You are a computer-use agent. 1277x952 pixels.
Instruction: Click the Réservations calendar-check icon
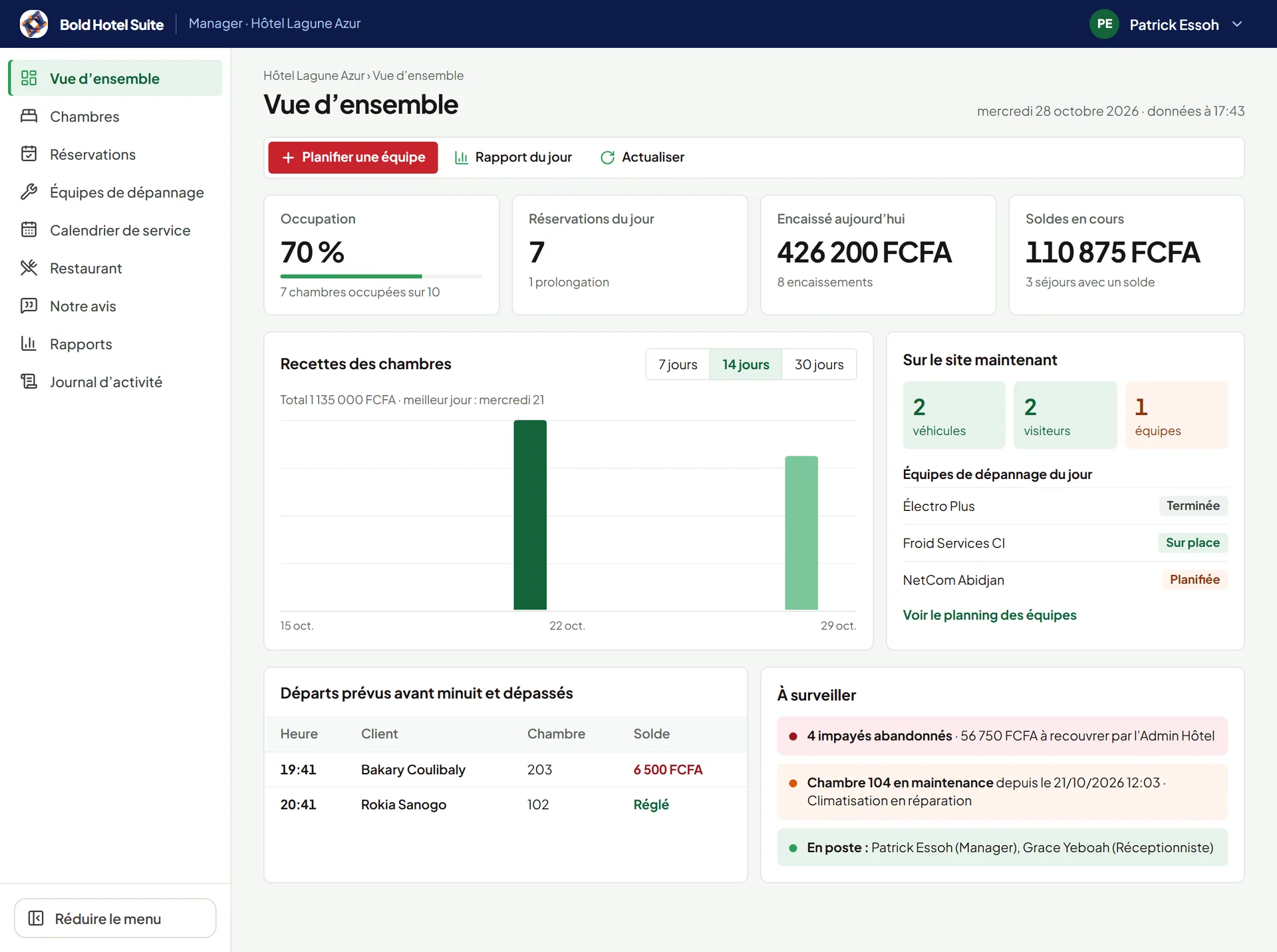(29, 154)
